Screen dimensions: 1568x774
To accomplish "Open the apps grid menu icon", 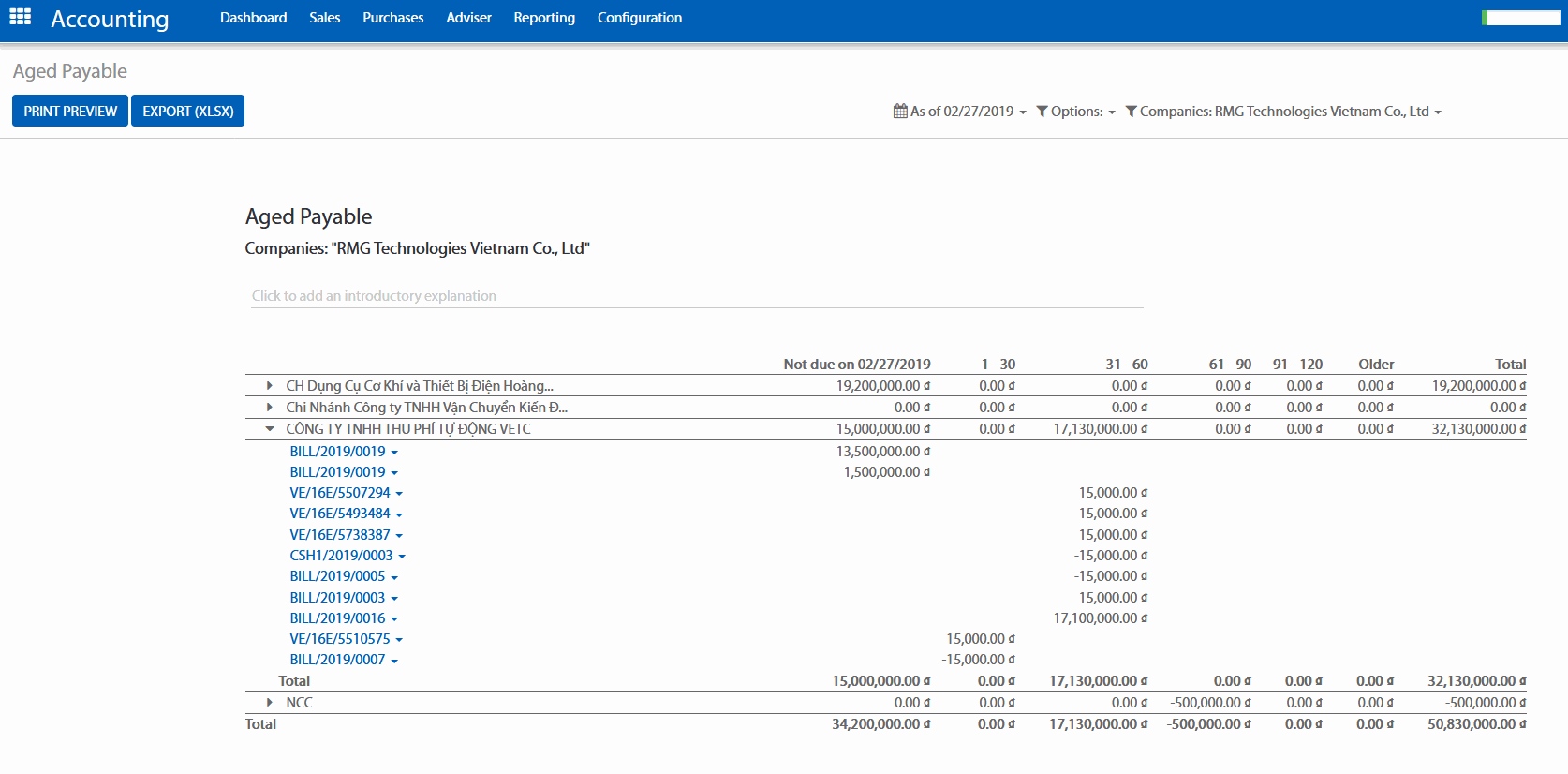I will tap(20, 17).
